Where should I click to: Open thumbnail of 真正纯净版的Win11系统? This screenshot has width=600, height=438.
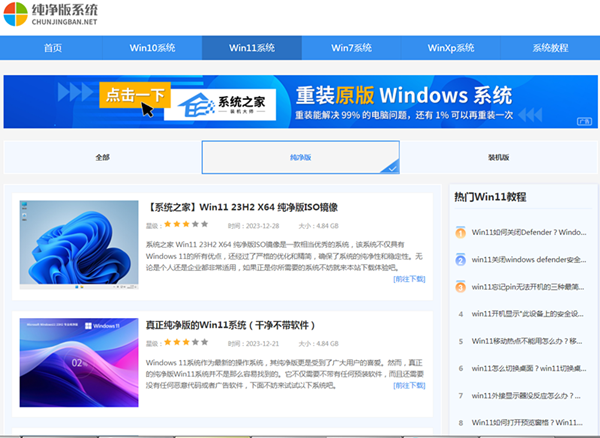pyautogui.click(x=77, y=363)
